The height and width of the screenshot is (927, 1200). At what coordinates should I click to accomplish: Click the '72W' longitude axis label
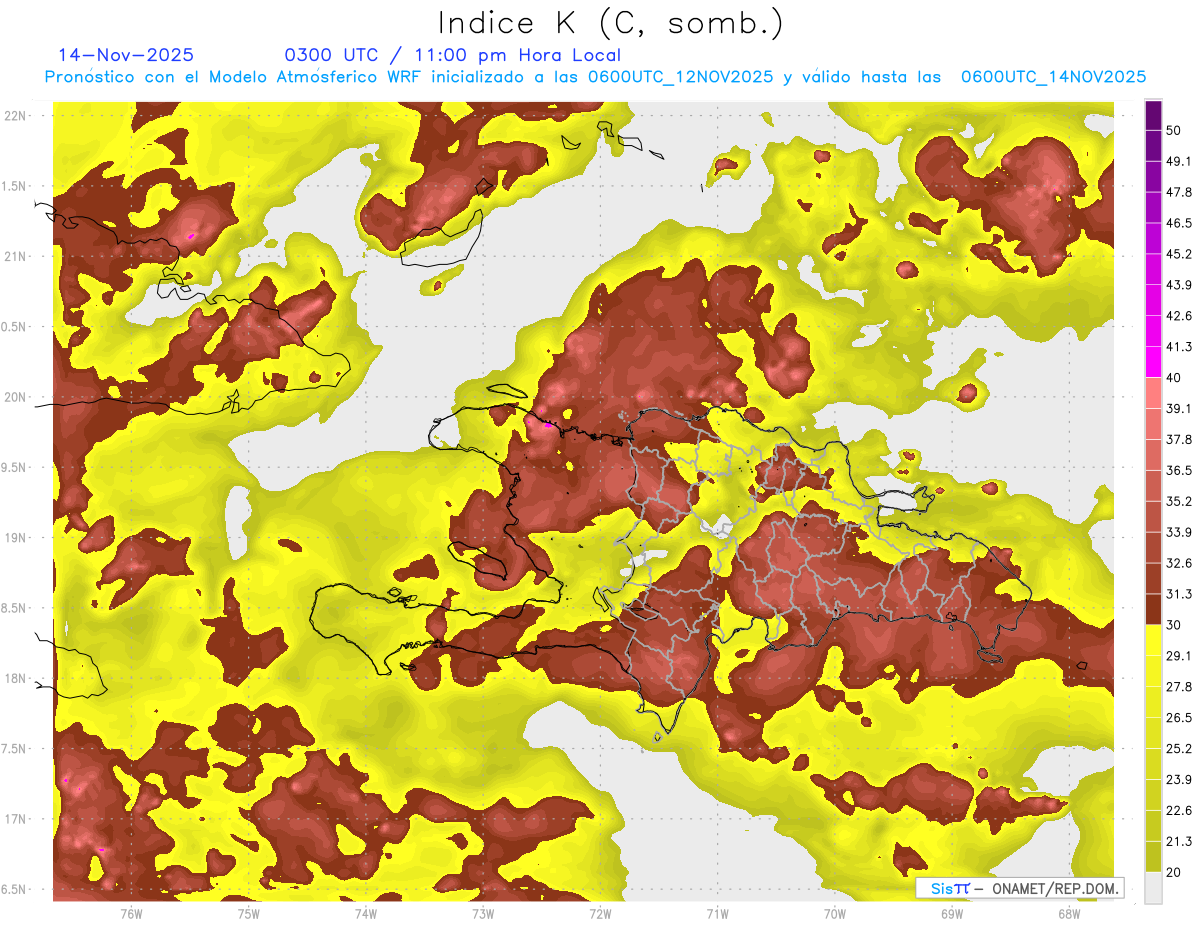click(600, 913)
